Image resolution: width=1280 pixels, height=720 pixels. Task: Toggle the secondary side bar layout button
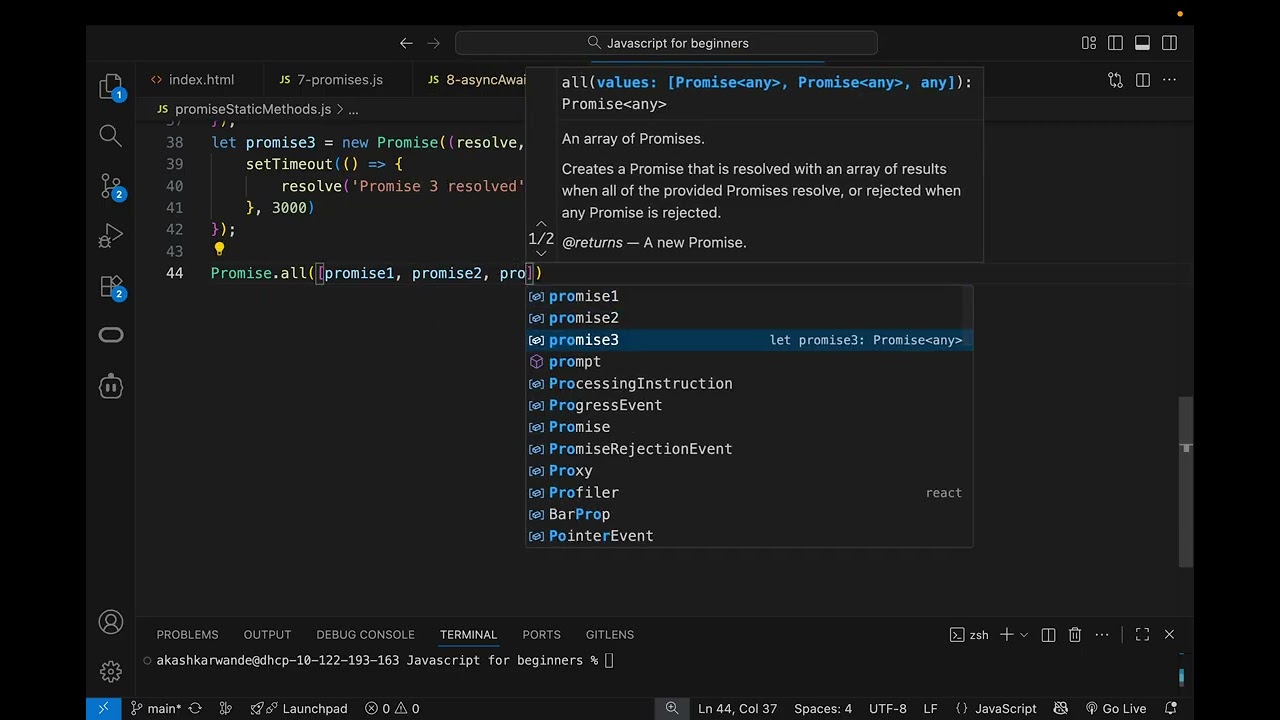[1169, 43]
